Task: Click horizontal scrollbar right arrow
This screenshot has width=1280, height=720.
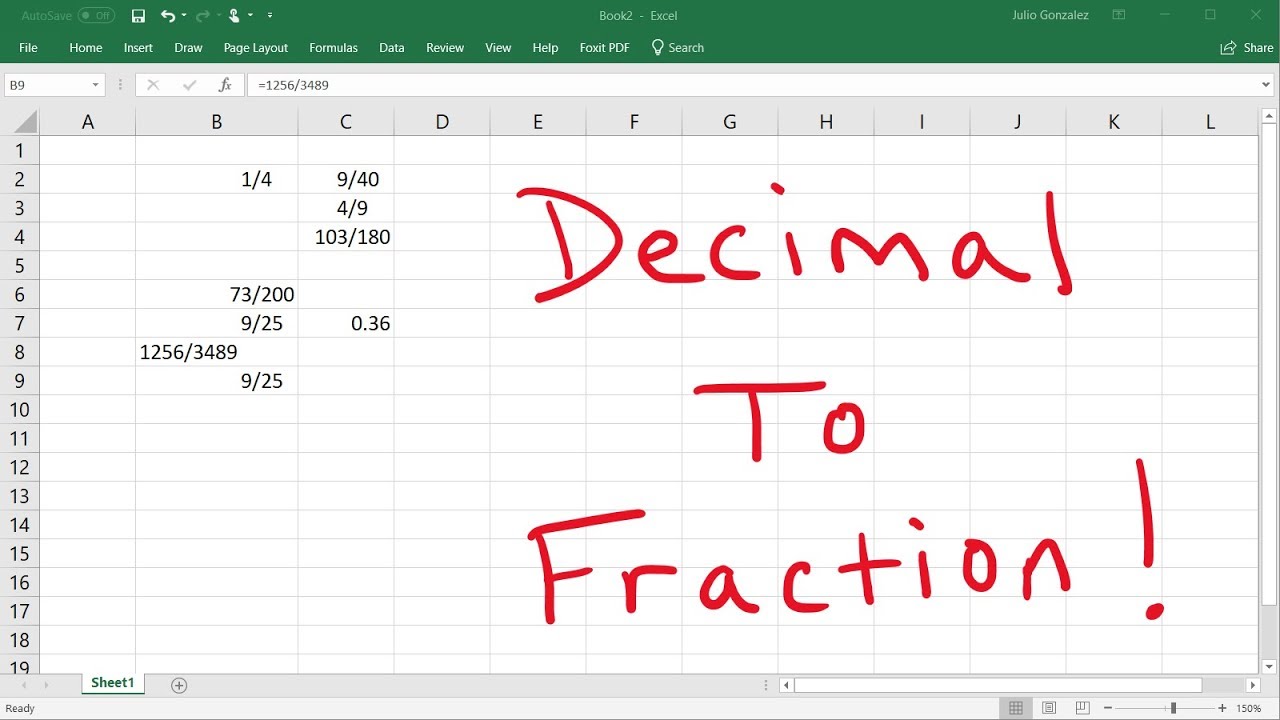Action: (1254, 685)
